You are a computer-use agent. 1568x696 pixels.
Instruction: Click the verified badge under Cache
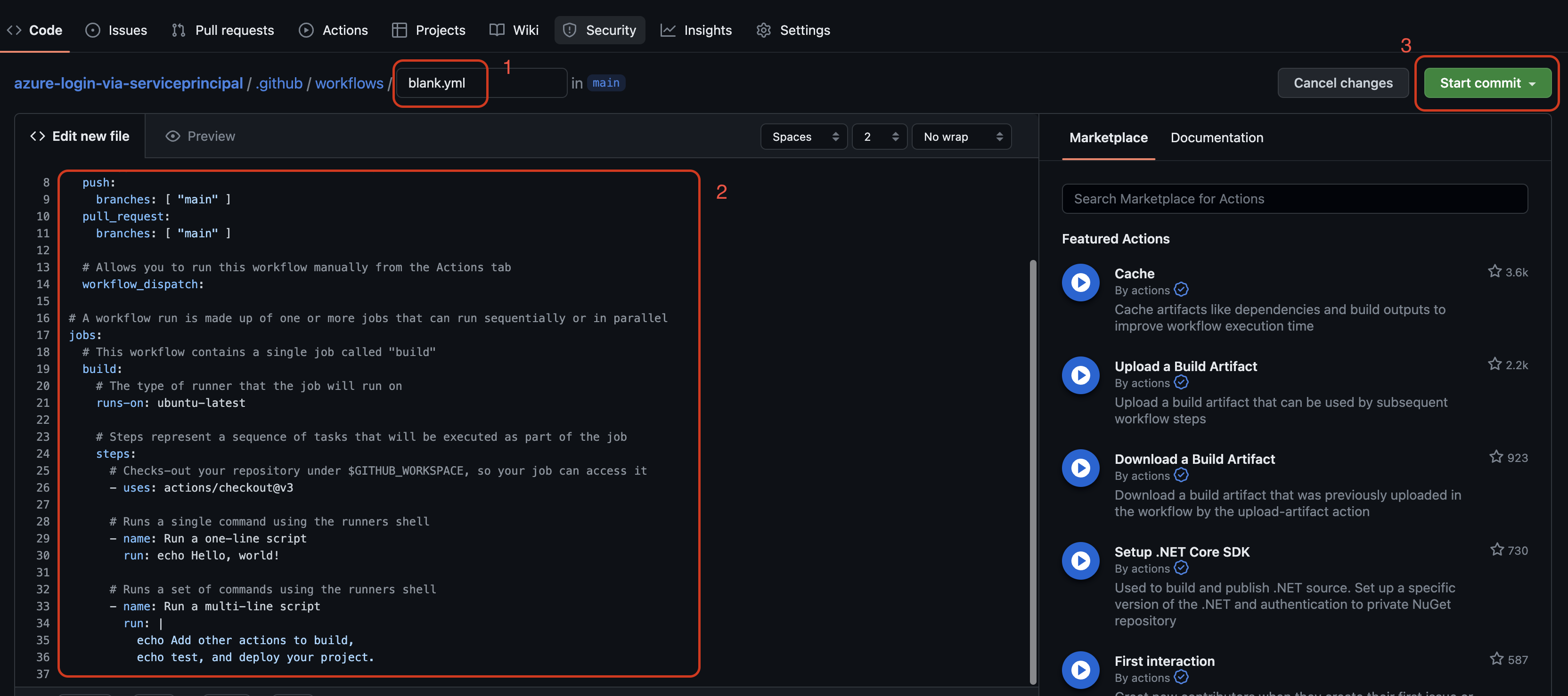pos(1181,290)
